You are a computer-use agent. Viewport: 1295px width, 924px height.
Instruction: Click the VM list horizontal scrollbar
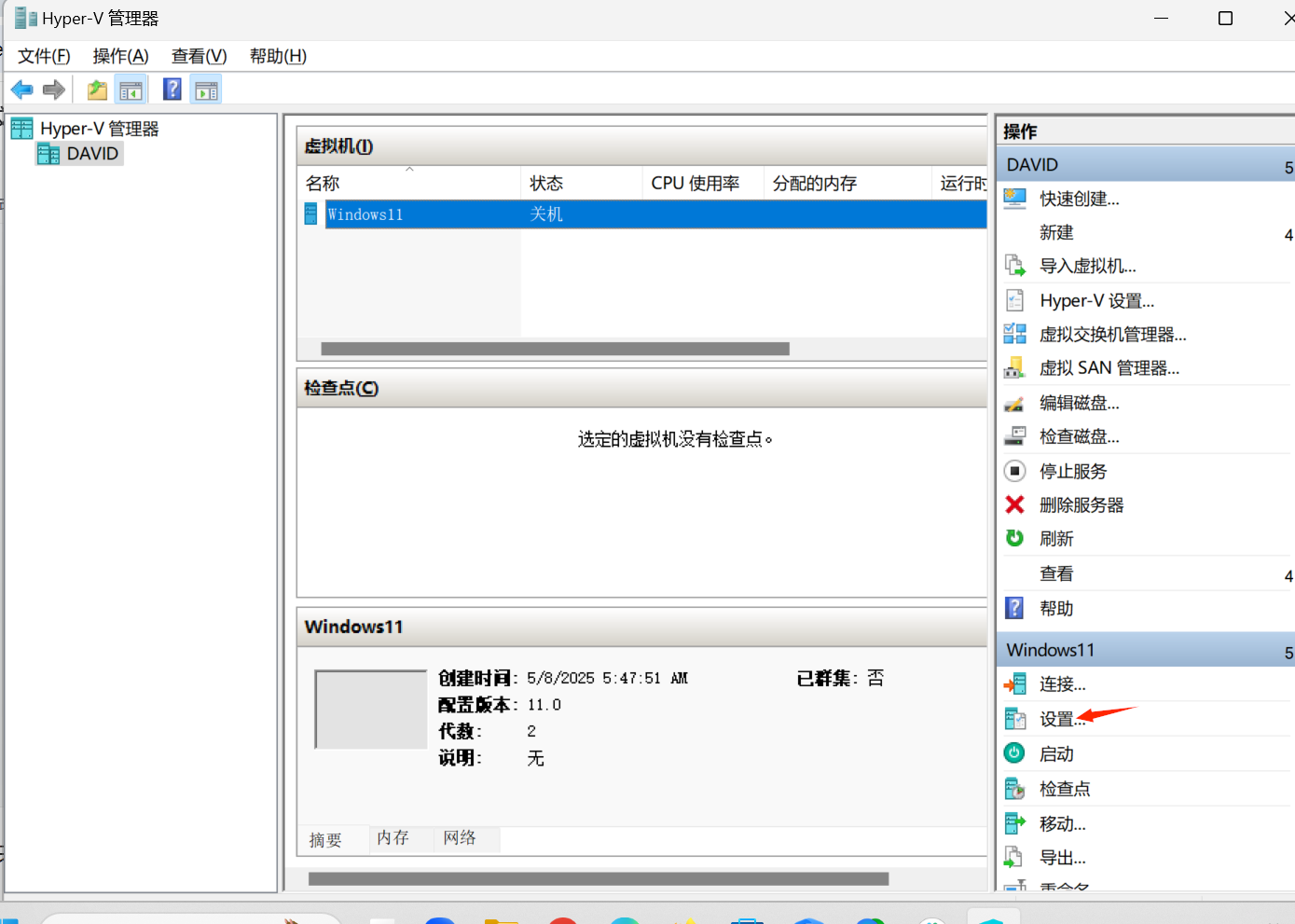pos(555,349)
